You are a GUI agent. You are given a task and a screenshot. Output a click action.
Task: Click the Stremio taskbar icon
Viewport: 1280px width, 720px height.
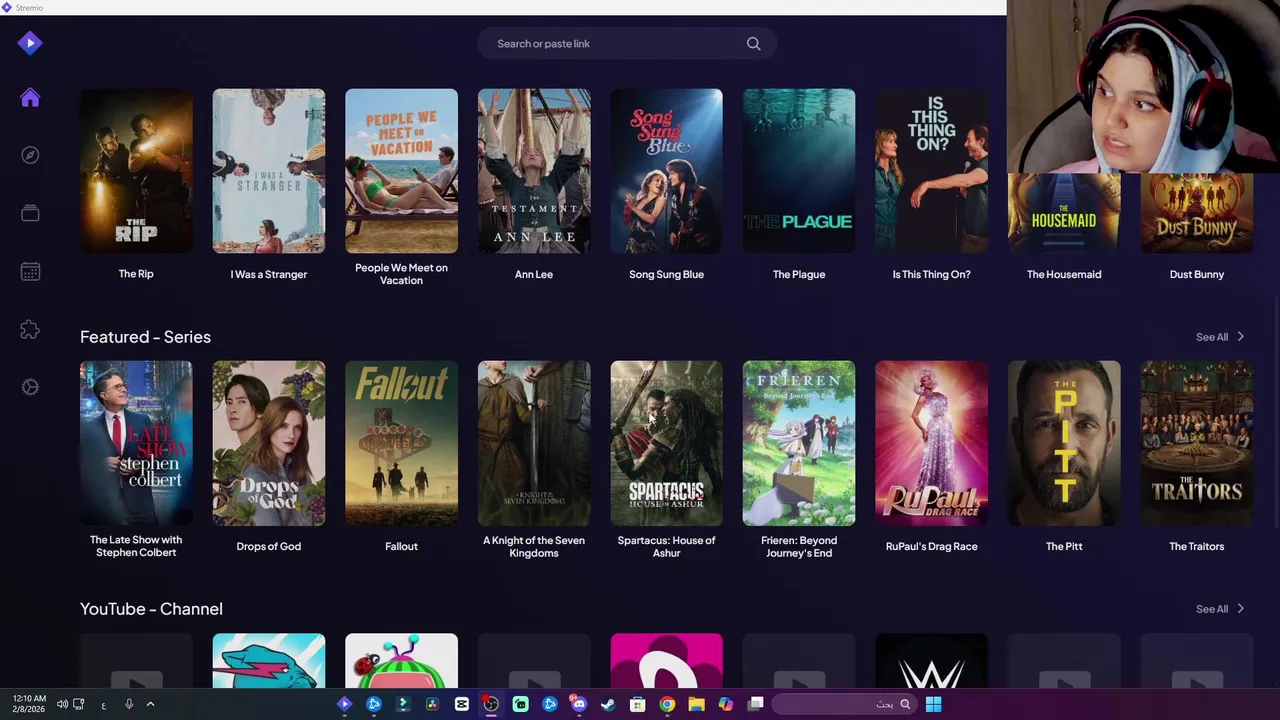click(x=344, y=704)
